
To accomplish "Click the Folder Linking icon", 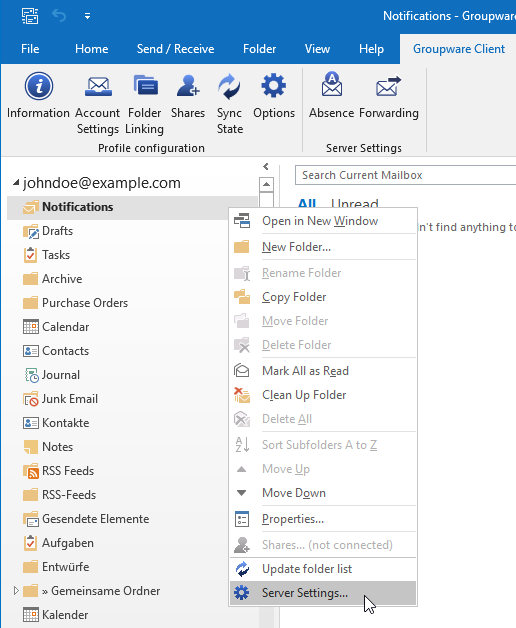I will (145, 86).
